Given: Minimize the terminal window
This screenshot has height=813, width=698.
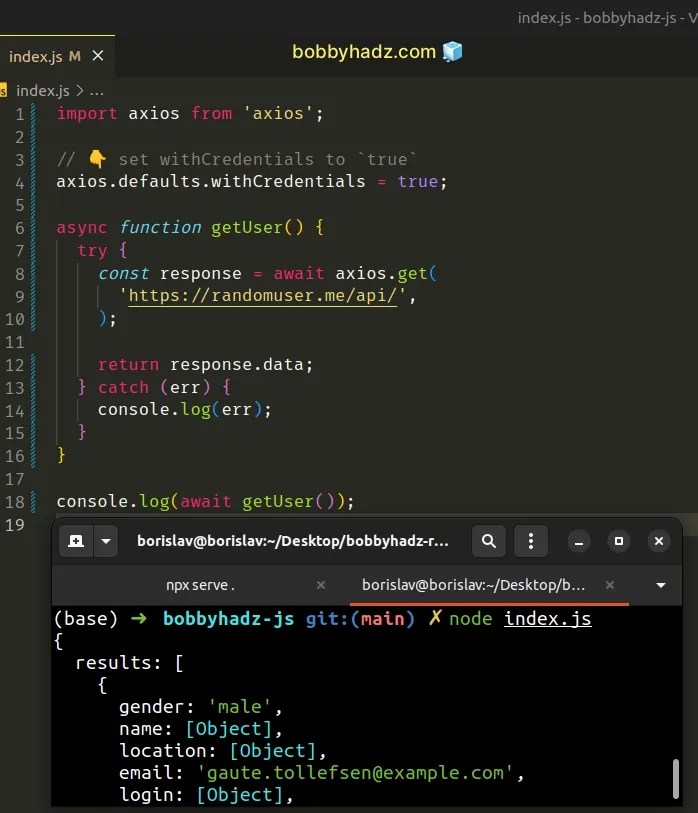Looking at the screenshot, I should pyautogui.click(x=579, y=541).
